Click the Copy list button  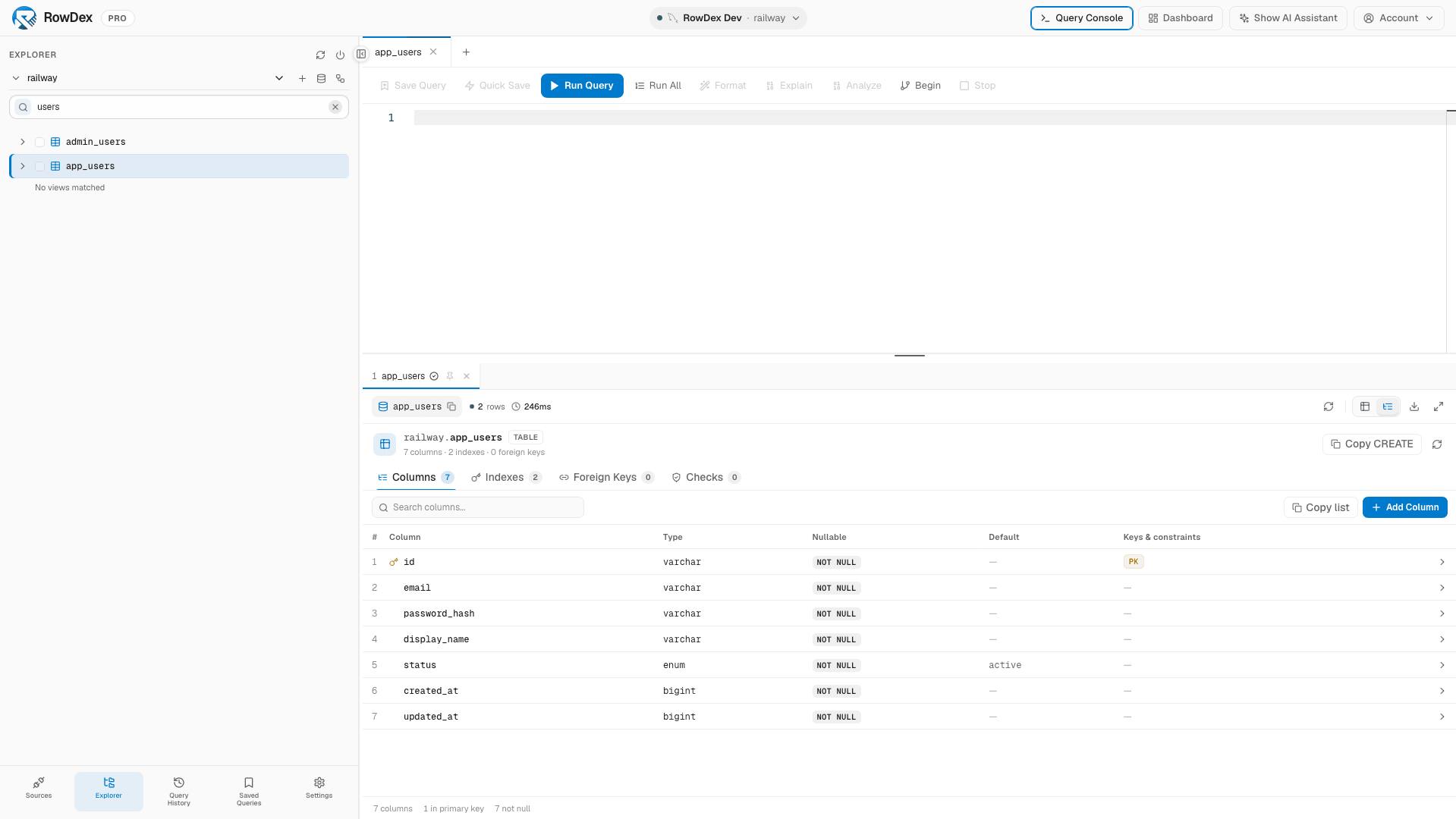pyautogui.click(x=1320, y=508)
